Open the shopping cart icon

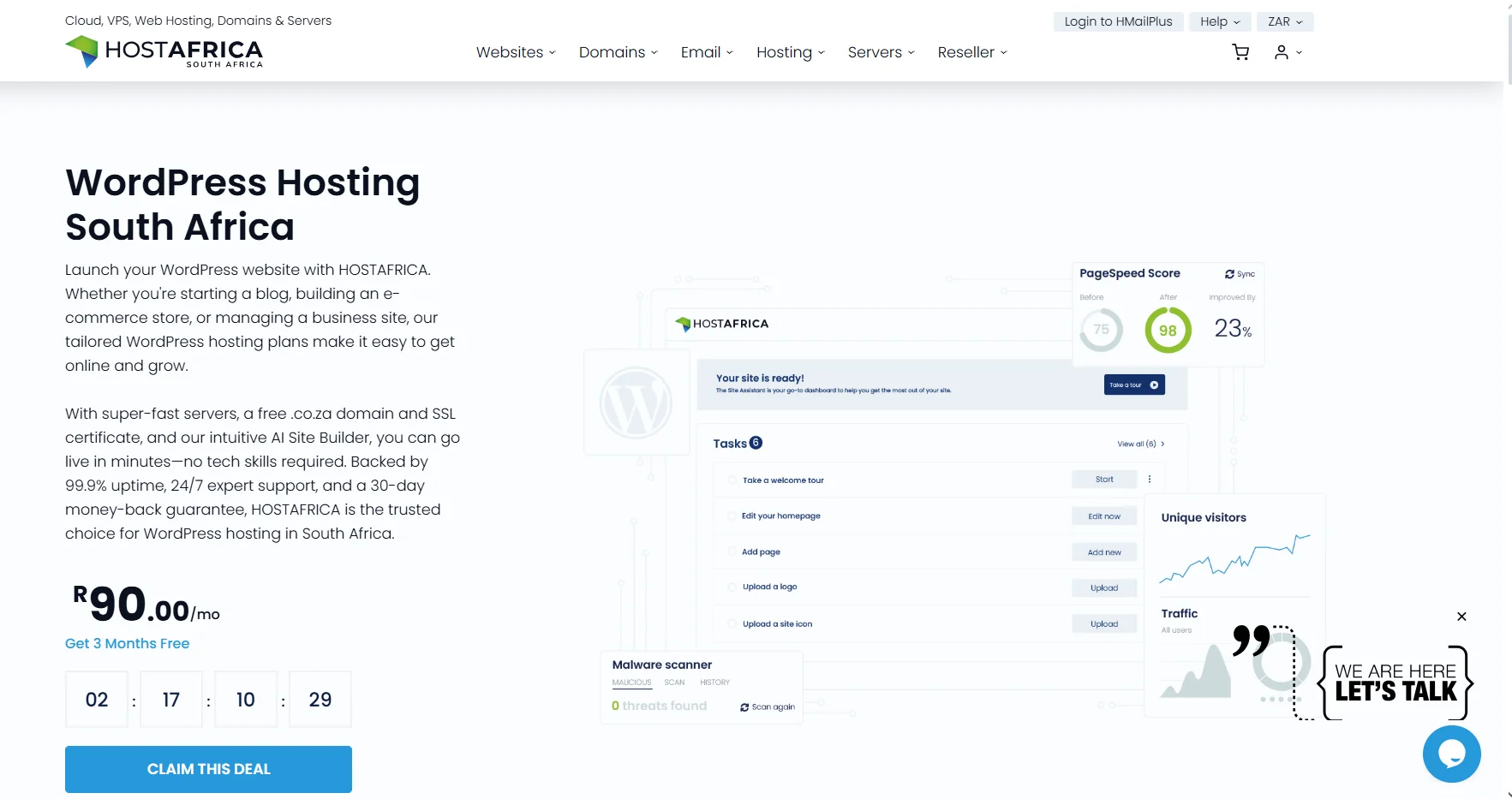click(x=1240, y=52)
